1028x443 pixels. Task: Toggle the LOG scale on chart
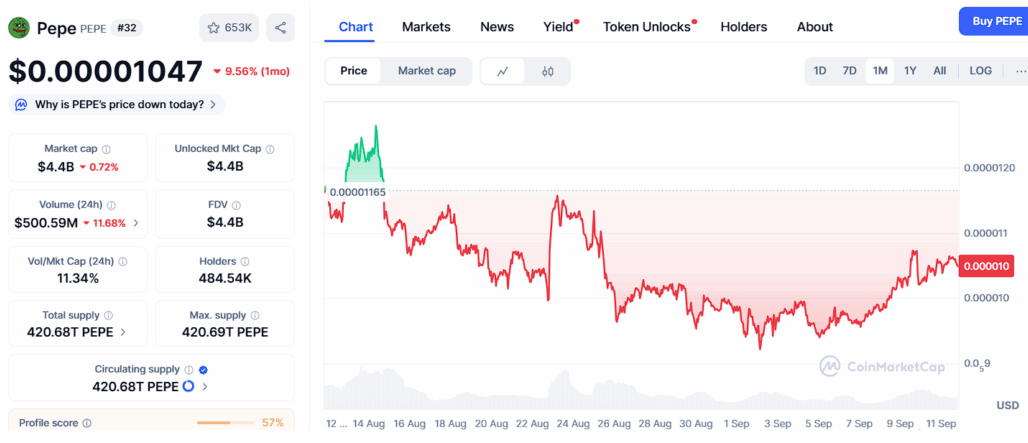click(980, 71)
